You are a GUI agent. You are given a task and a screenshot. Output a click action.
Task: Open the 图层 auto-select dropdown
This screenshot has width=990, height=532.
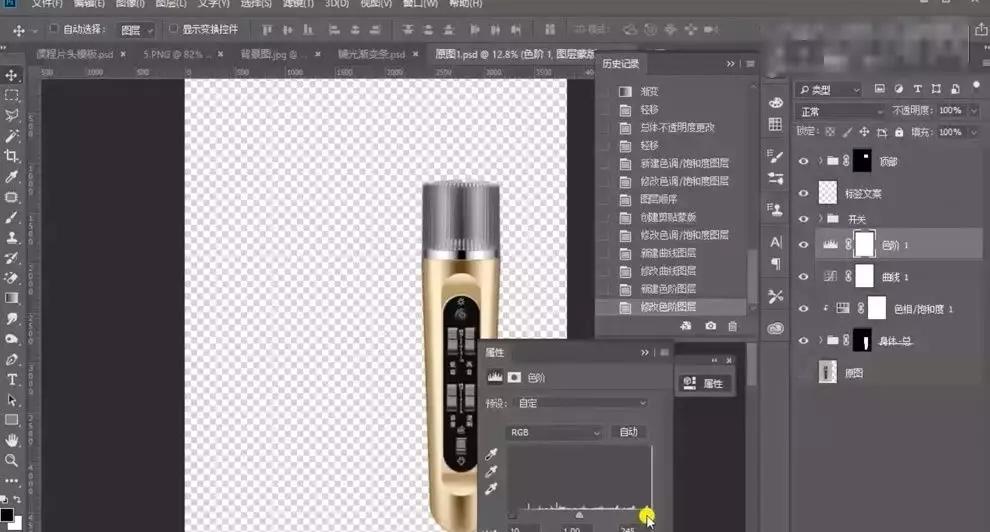(x=136, y=30)
